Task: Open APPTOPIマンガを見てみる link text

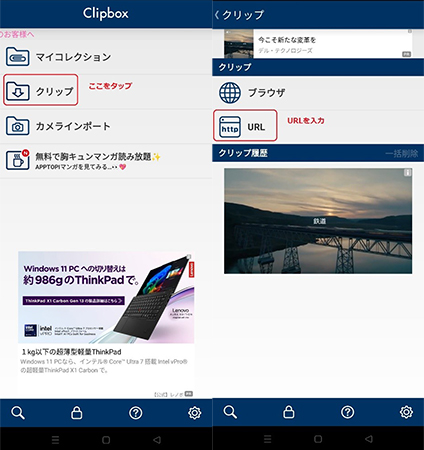Action: coord(80,167)
